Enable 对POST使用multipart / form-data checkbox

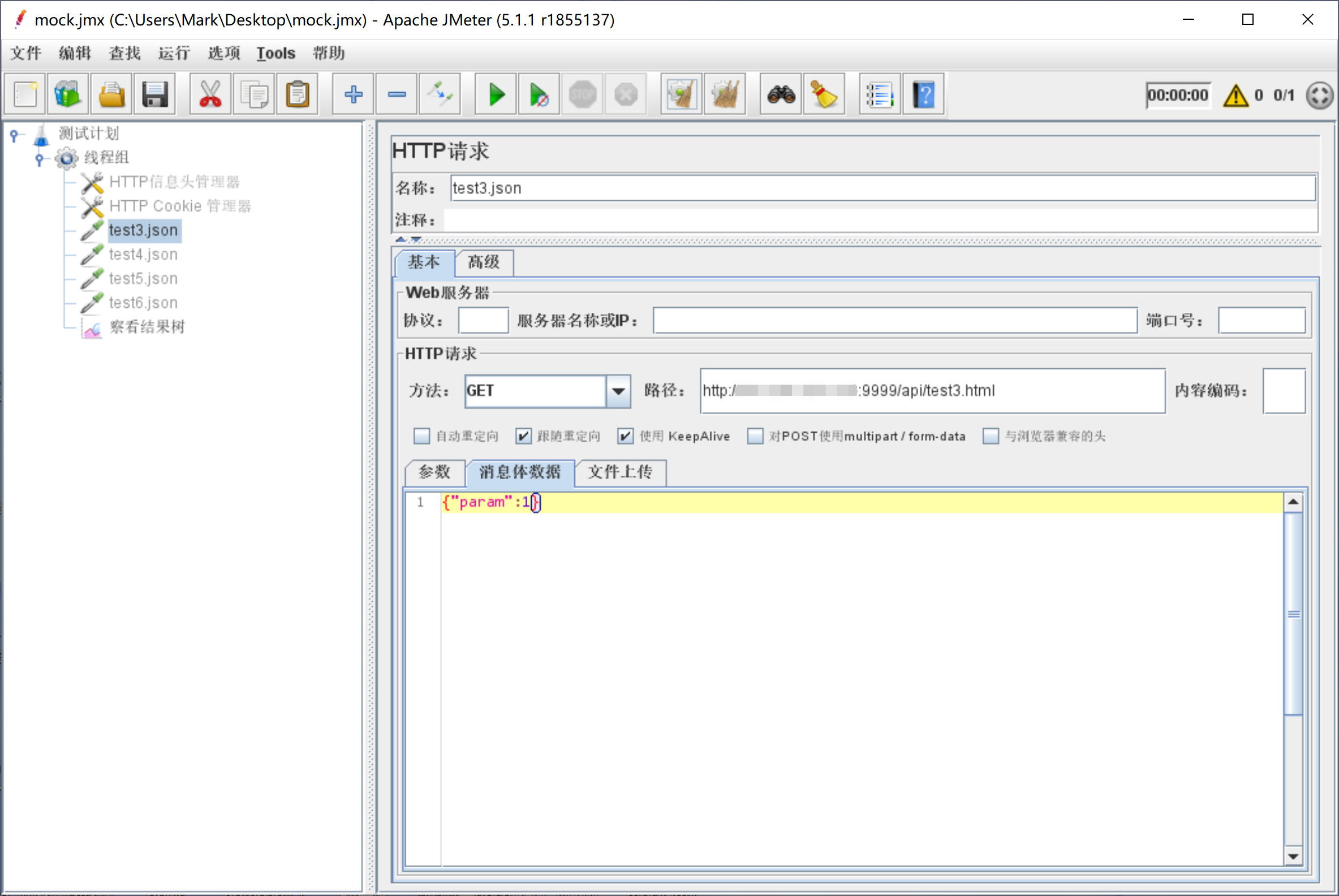click(x=756, y=436)
